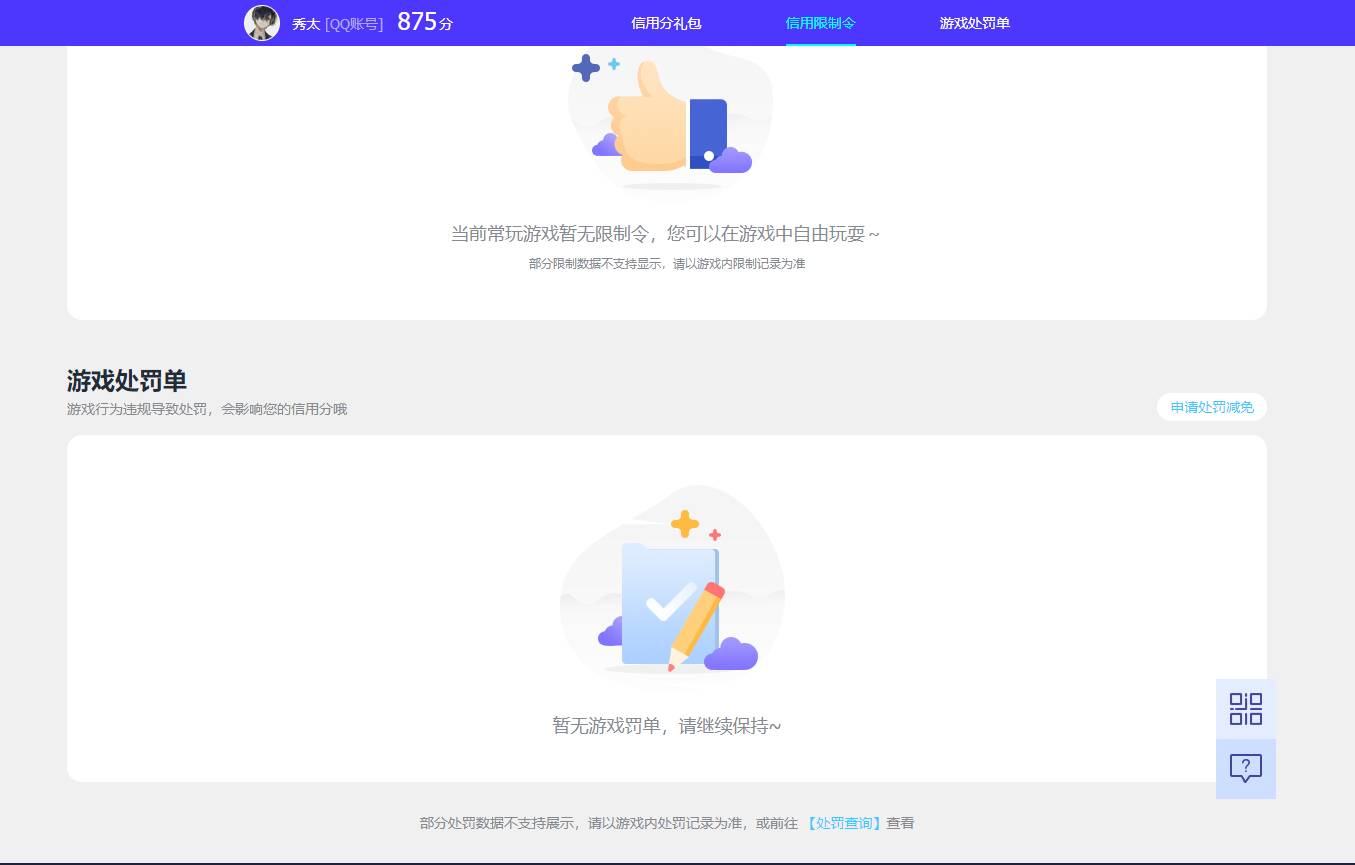Switch to the 信用分礼包 tab
The image size is (1355, 865).
pos(665,22)
